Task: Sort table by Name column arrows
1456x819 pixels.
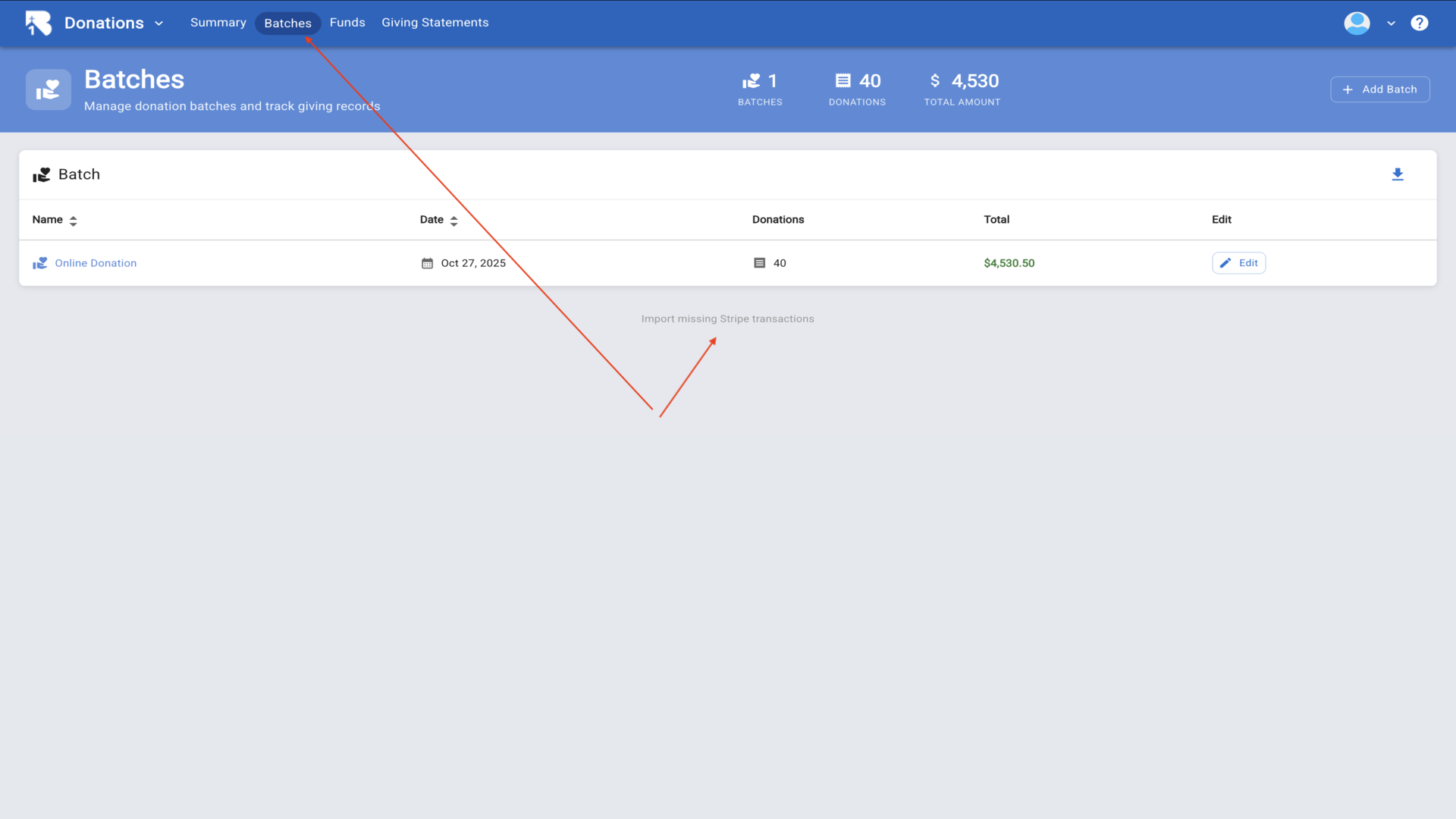Action: [x=73, y=221]
